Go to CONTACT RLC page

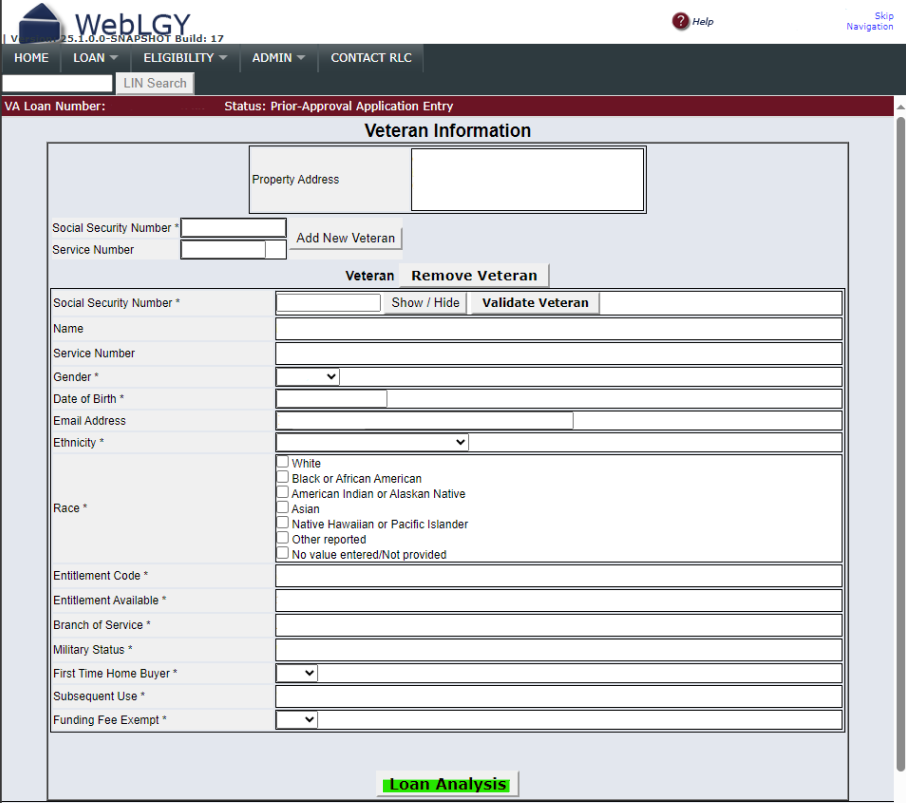371,58
